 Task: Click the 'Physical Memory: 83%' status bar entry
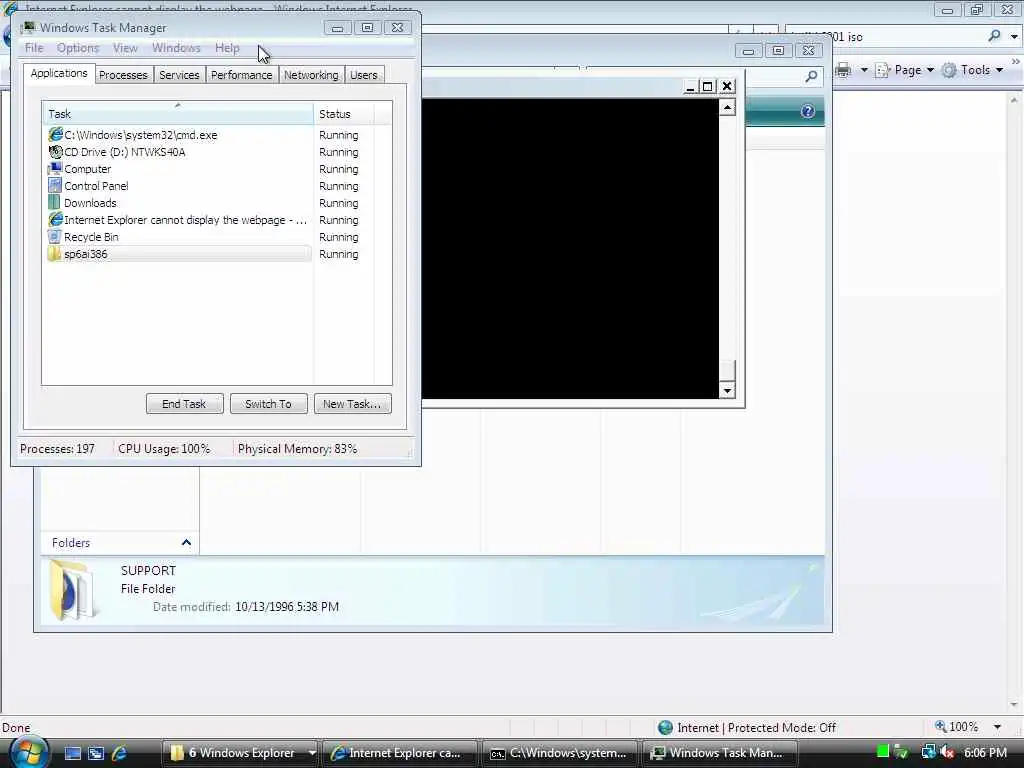[297, 449]
